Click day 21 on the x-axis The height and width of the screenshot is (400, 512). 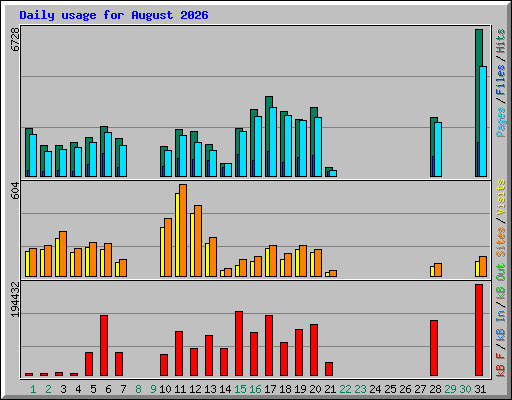pos(330,389)
